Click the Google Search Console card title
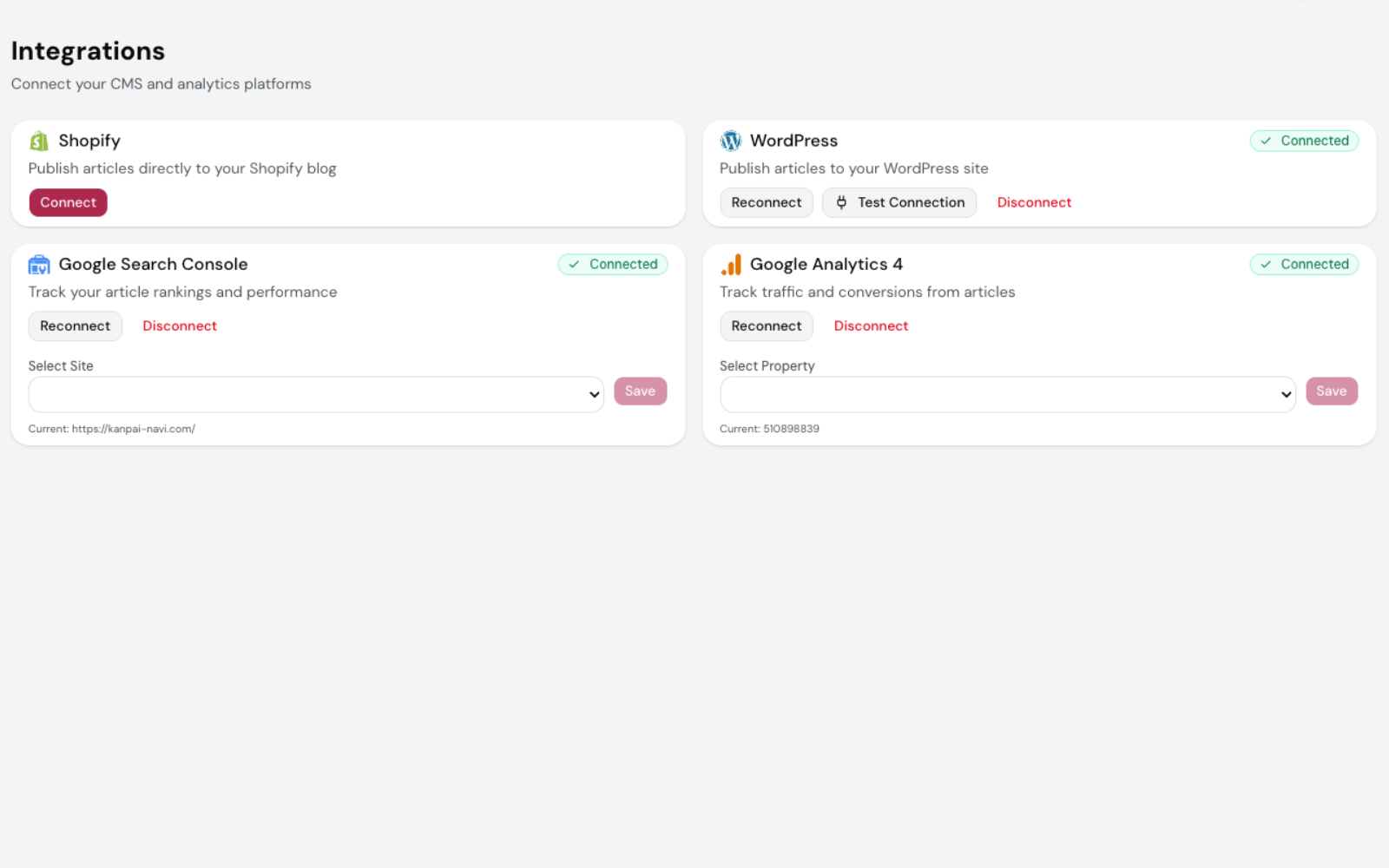The width and height of the screenshot is (1389, 868). click(x=153, y=264)
